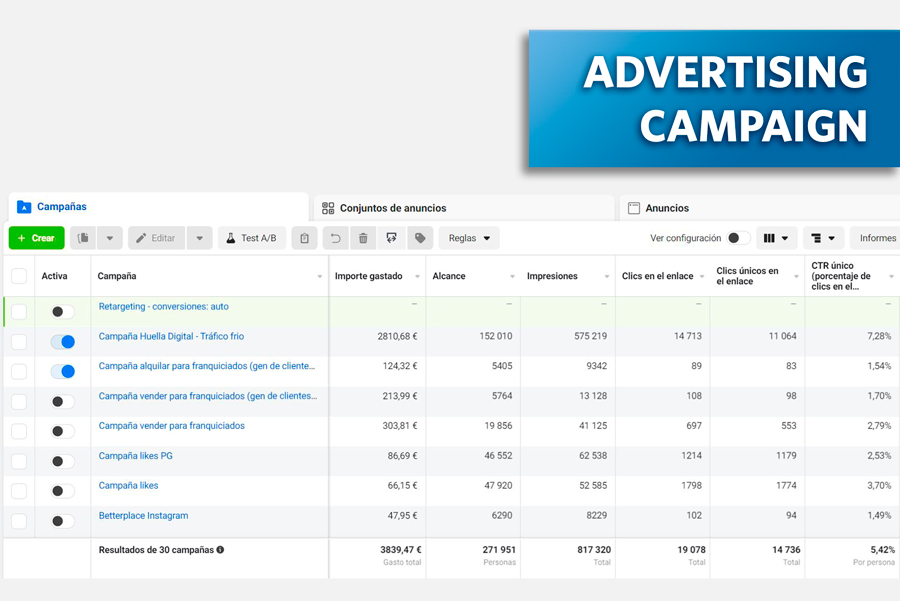Click the export share icon beside trash

click(x=392, y=238)
